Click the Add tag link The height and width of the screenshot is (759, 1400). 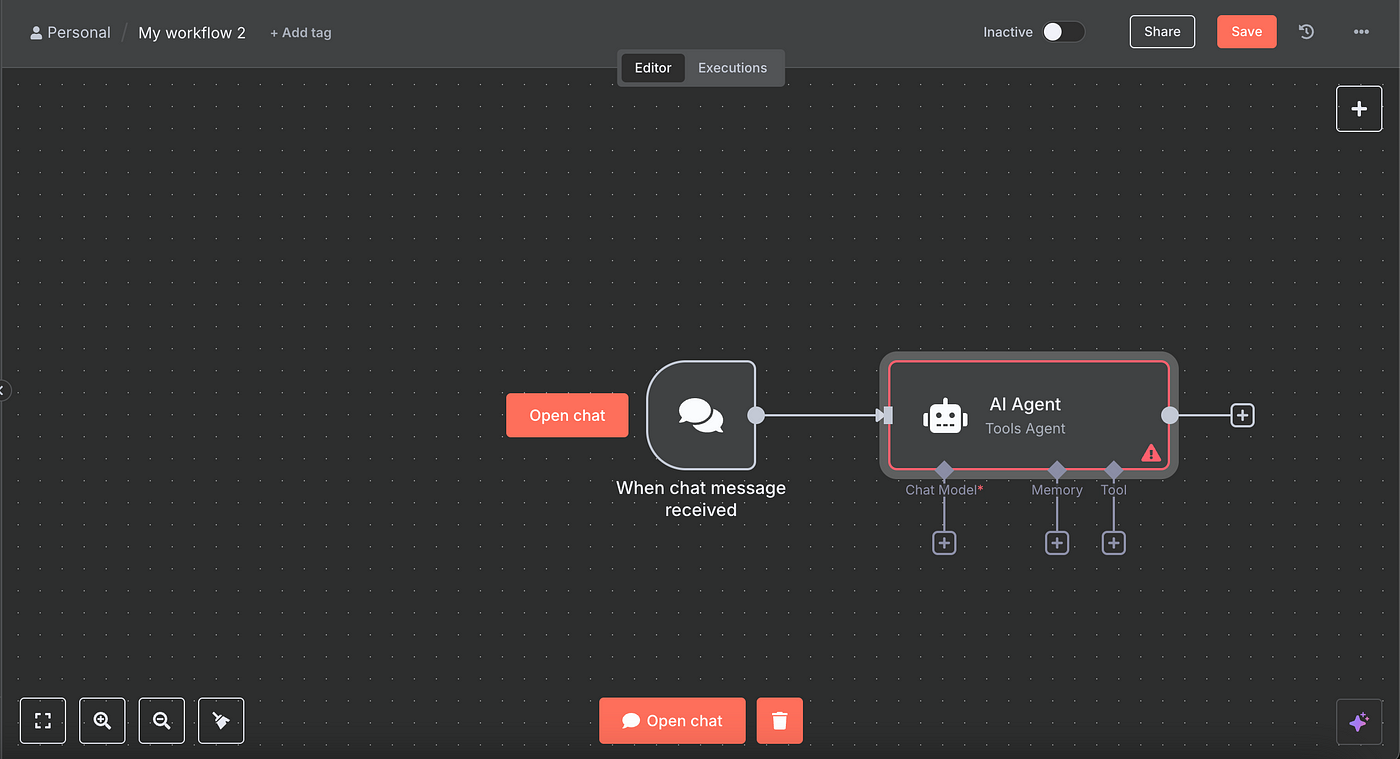pos(301,33)
